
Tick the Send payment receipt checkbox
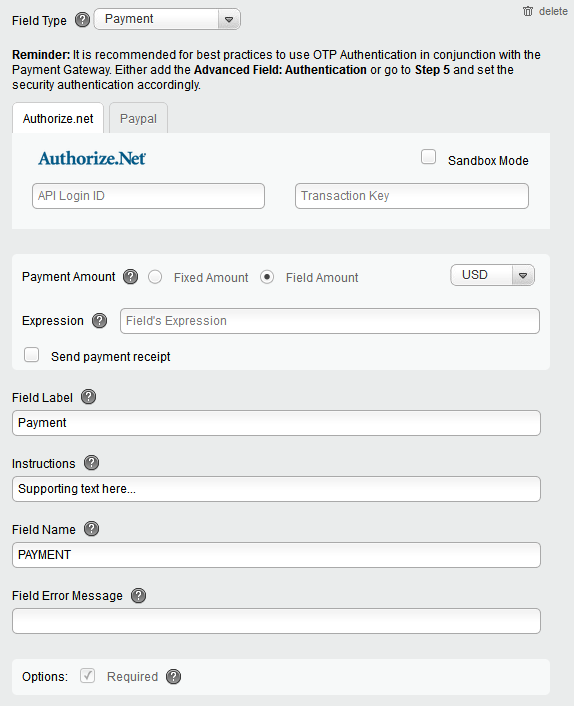click(32, 355)
